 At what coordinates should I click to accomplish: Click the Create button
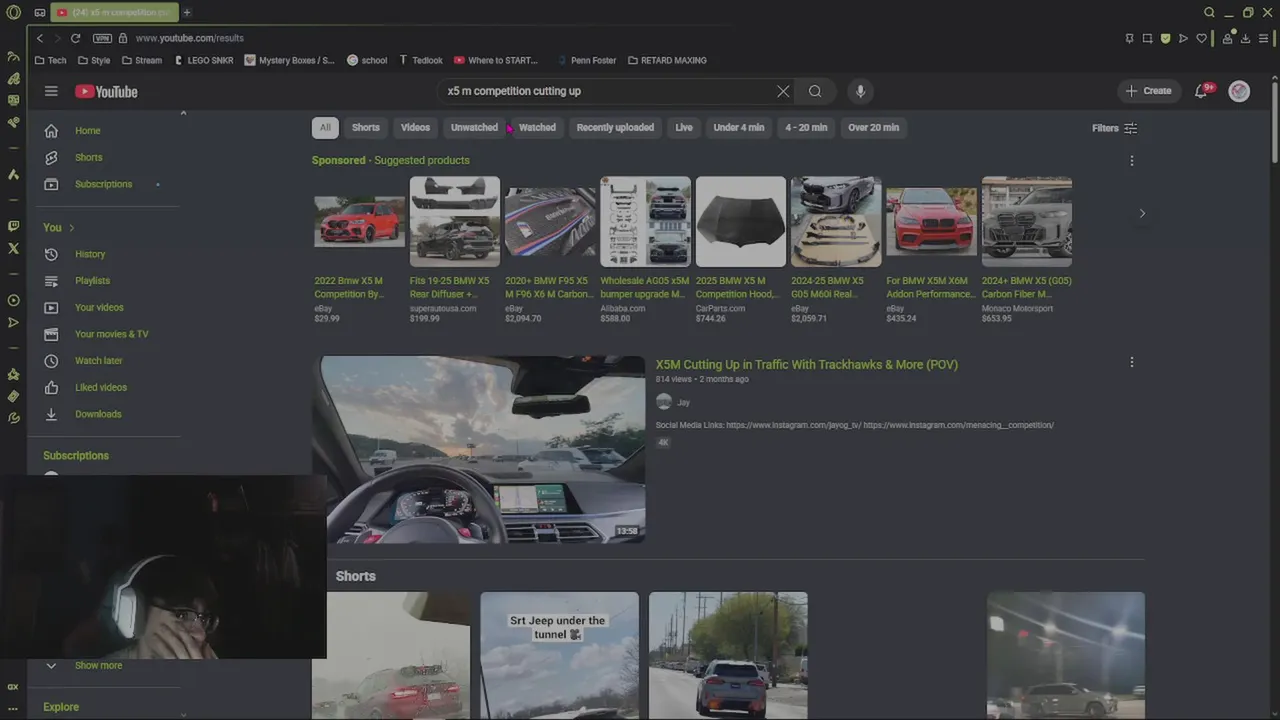tap(1148, 91)
